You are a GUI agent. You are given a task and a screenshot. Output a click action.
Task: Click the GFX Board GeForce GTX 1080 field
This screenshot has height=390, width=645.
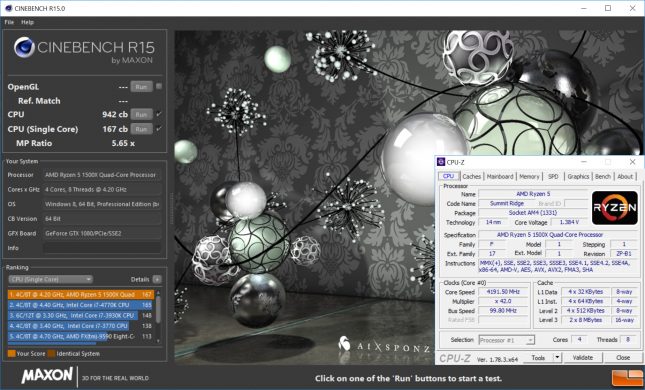point(102,233)
